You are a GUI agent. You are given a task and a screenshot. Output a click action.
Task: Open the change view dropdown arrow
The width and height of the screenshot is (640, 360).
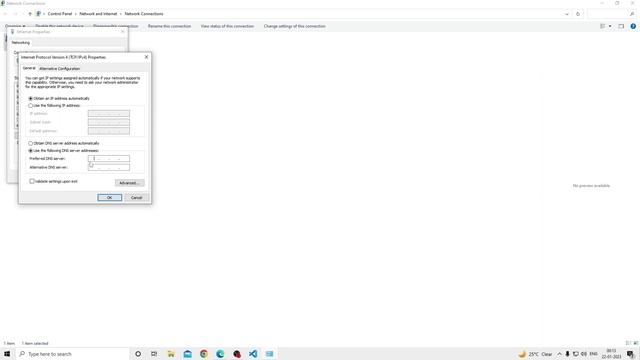(610, 26)
